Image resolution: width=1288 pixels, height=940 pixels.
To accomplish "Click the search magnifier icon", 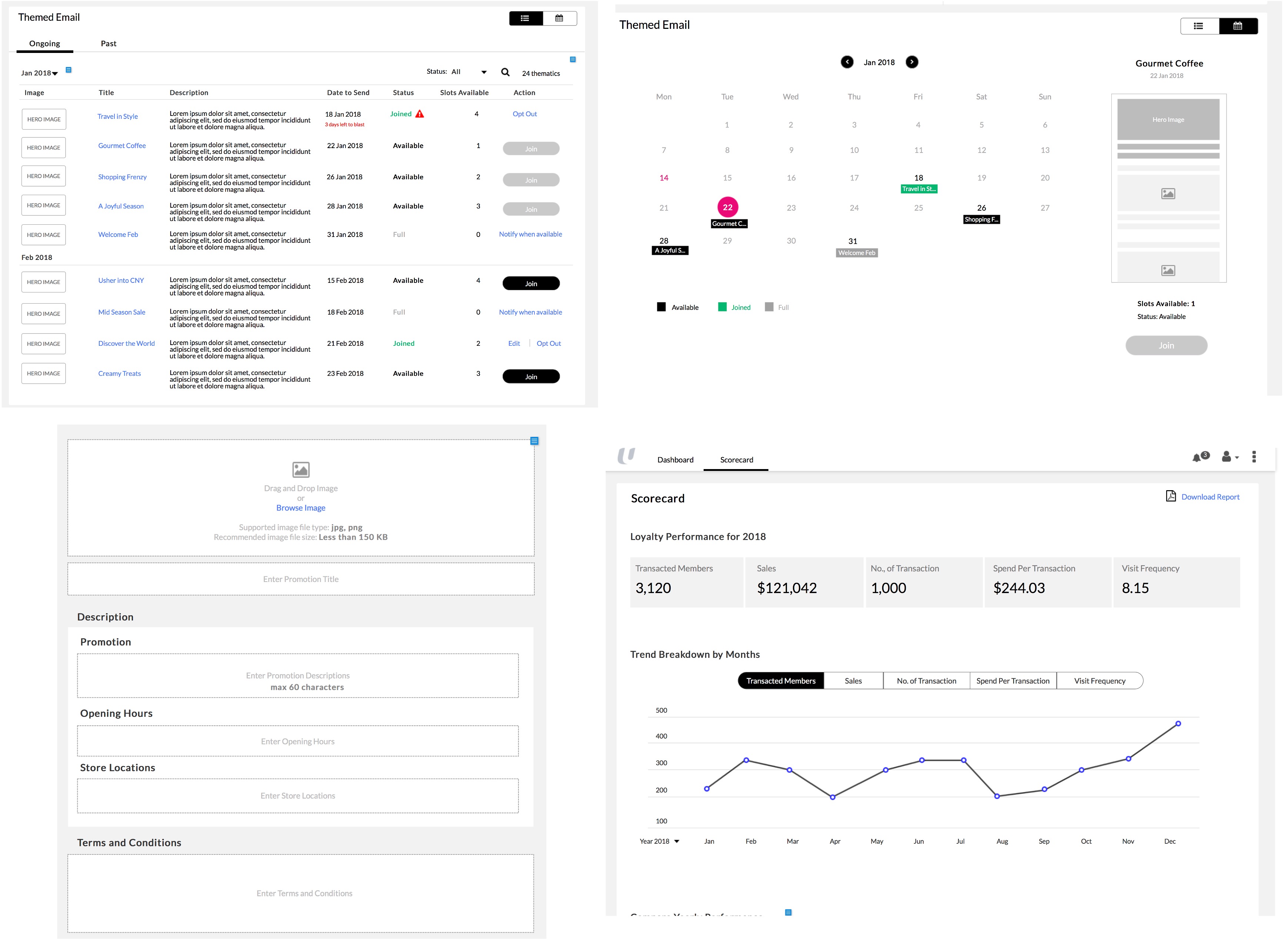I will (x=505, y=72).
